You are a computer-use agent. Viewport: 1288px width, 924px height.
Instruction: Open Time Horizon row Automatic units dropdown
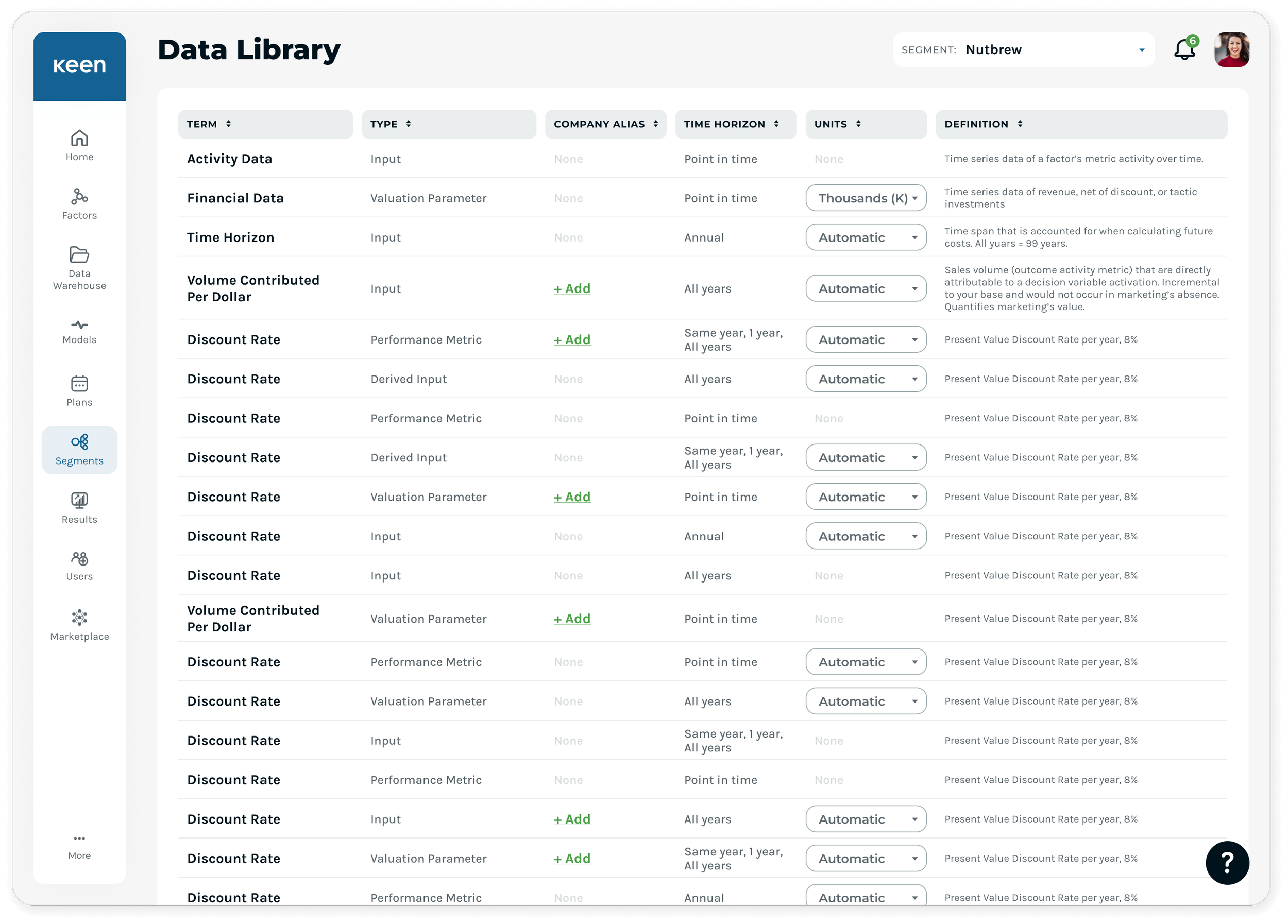click(866, 237)
